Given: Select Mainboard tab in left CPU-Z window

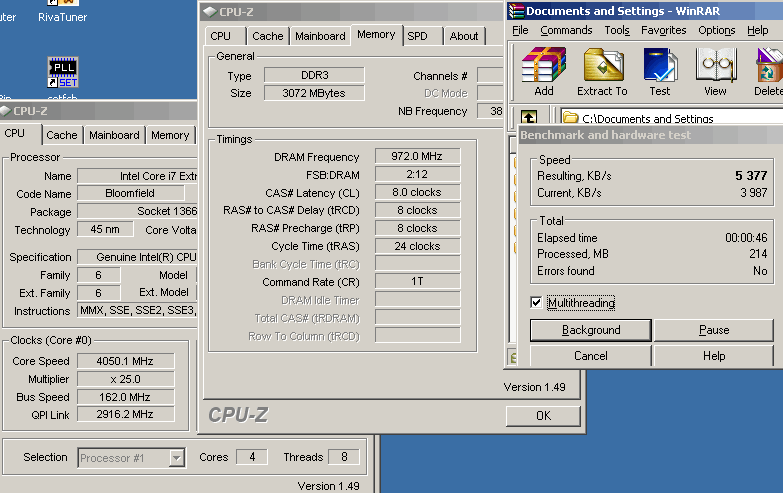Looking at the screenshot, I should [114, 135].
